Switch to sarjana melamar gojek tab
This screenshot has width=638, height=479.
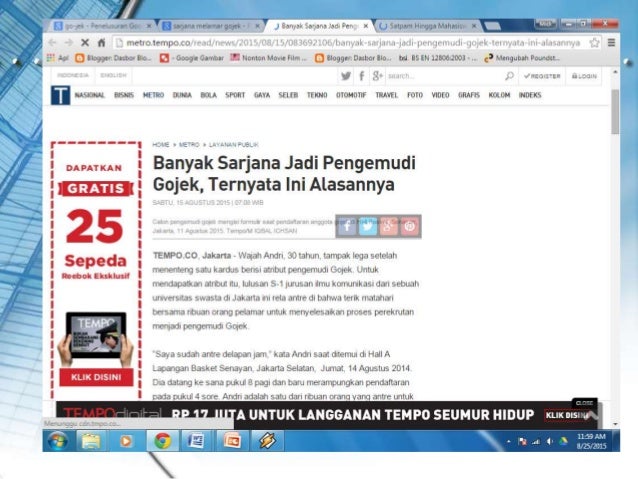coord(211,26)
